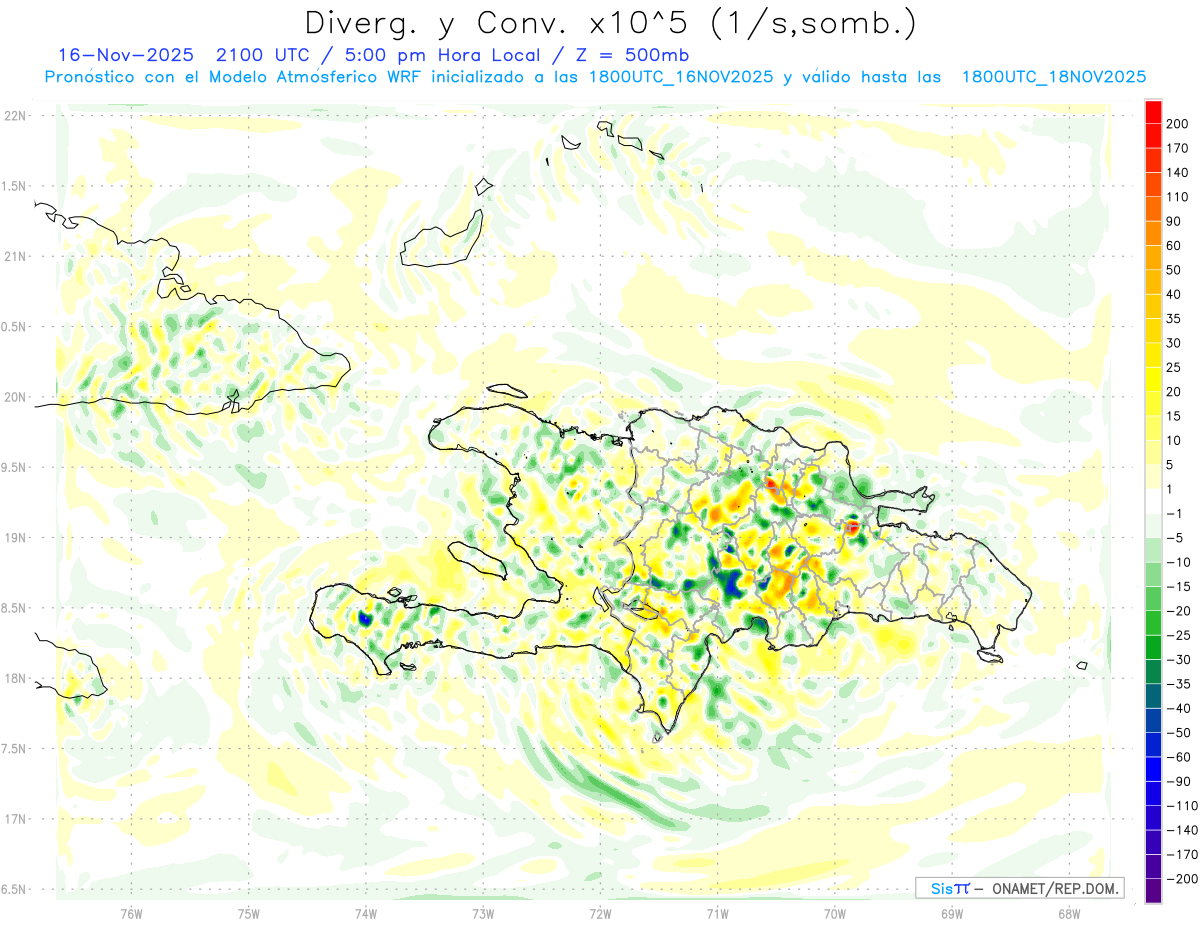Click the positive '110' color scale value
The image size is (1200, 927).
pos(1180,196)
